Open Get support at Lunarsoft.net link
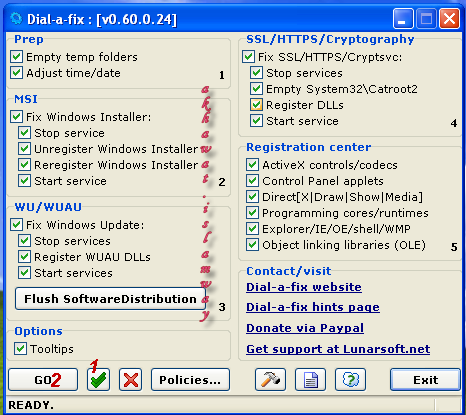 click(338, 349)
